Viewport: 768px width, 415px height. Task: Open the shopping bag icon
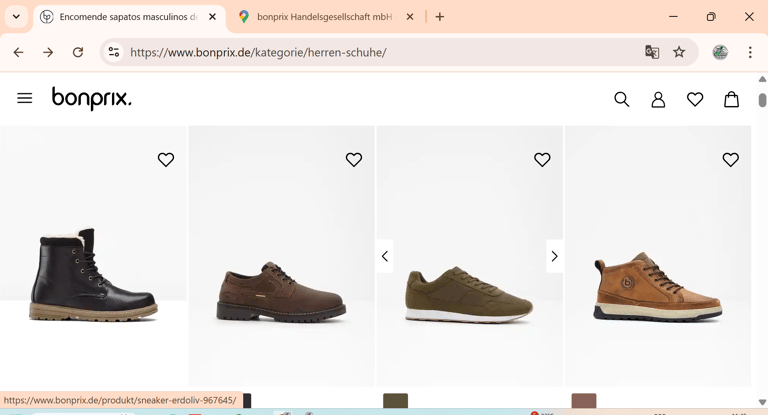point(731,99)
